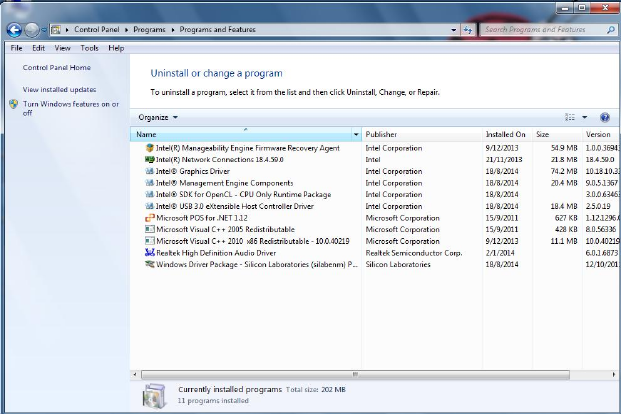621x414 pixels.
Task: Open View installed updates link
Action: click(x=59, y=90)
